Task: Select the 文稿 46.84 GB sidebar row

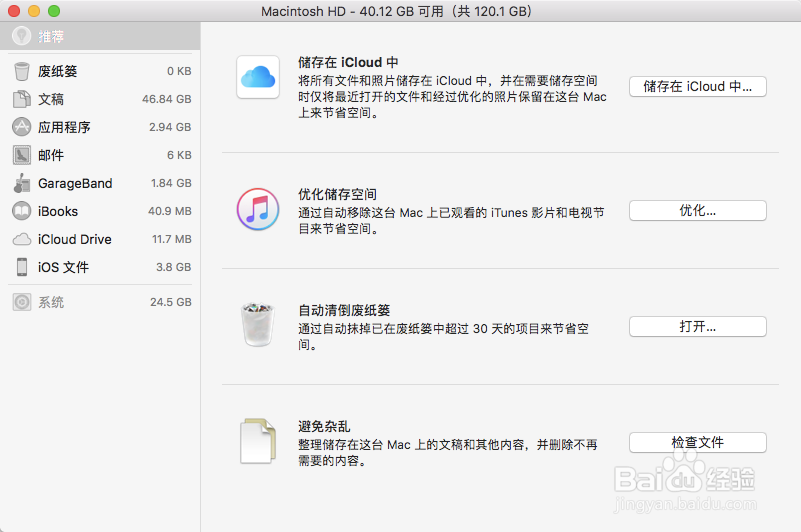Action: 100,99
